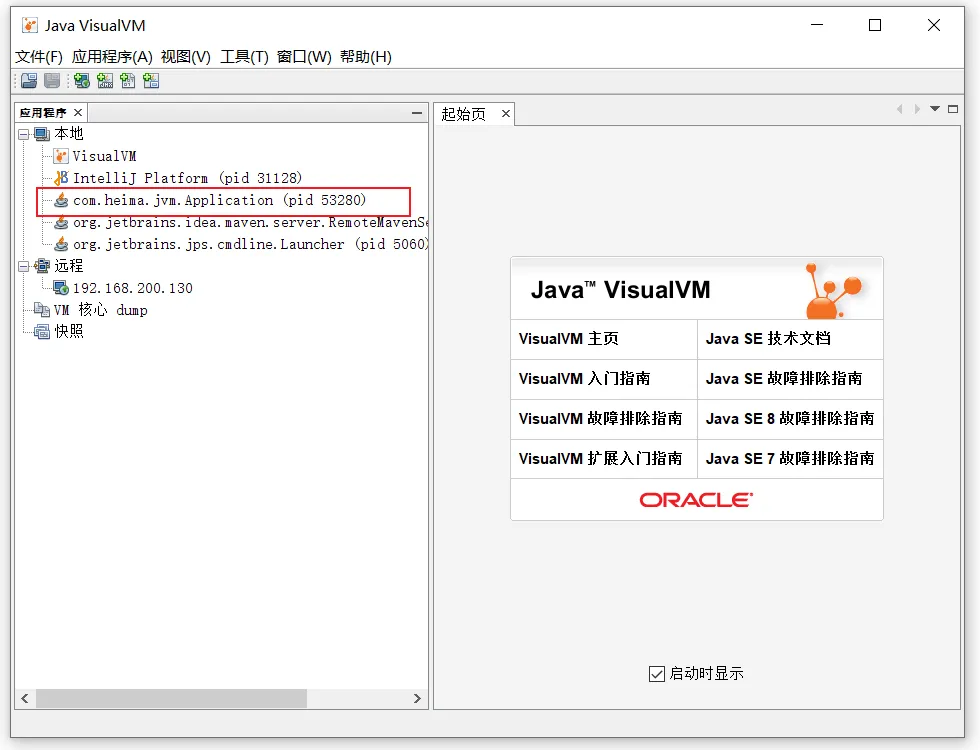Open the Java SE 8 故障排除指南 link
Screen dimensions: 980x750
(790, 419)
